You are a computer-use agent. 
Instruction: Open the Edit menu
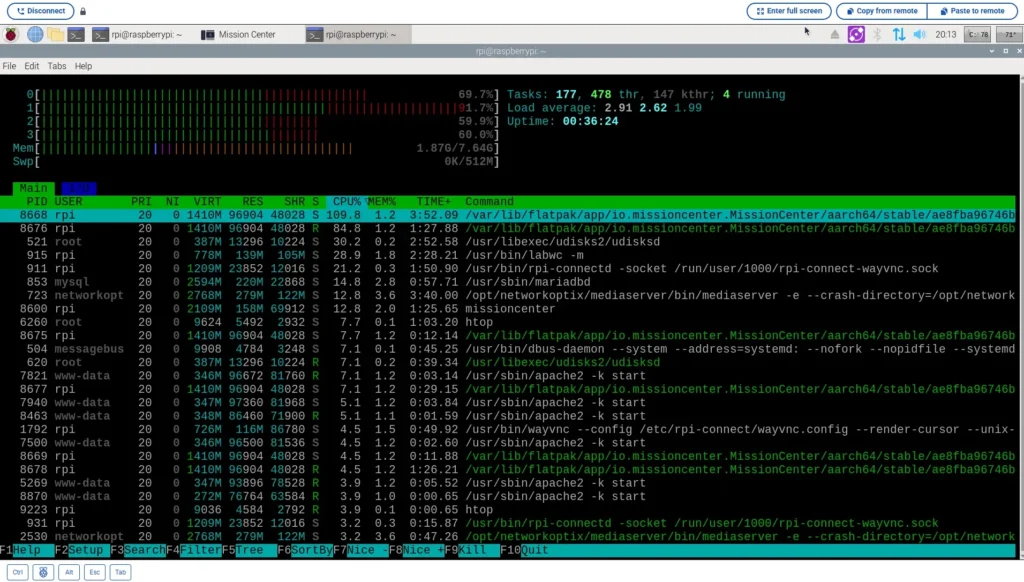(31, 66)
